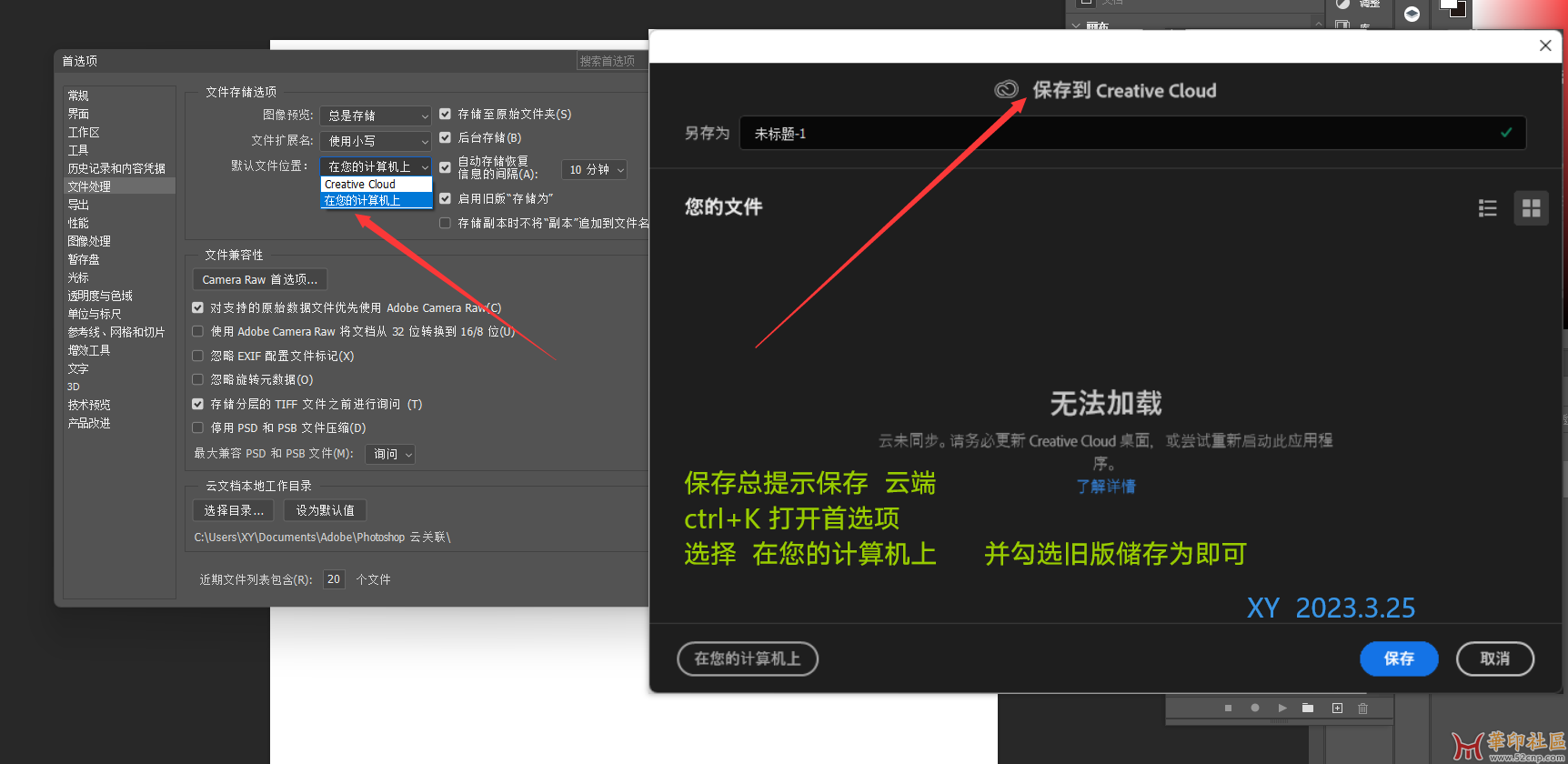The width and height of the screenshot is (1568, 764).
Task: Open the 10 分钟 interval dropdown
Action: coord(594,170)
